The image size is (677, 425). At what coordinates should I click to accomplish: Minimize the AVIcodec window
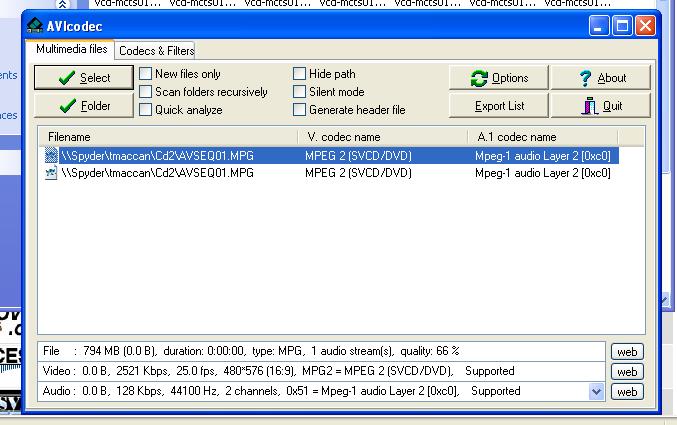pos(599,26)
